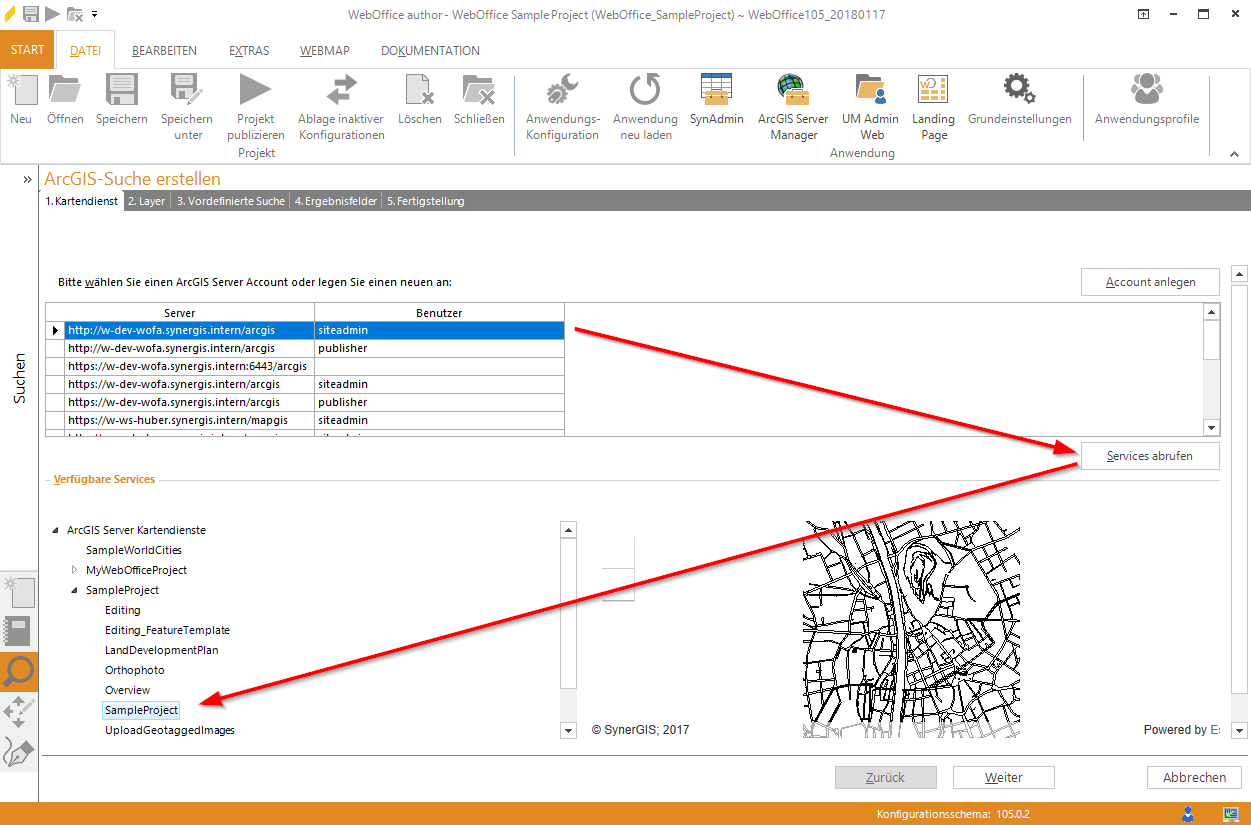Select the publisher server row in the table

[300, 347]
